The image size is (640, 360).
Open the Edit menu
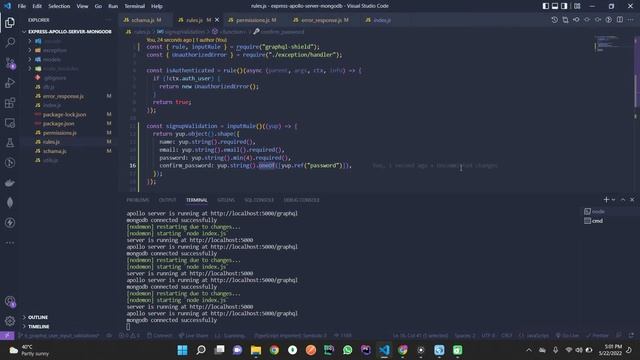tap(37, 6)
